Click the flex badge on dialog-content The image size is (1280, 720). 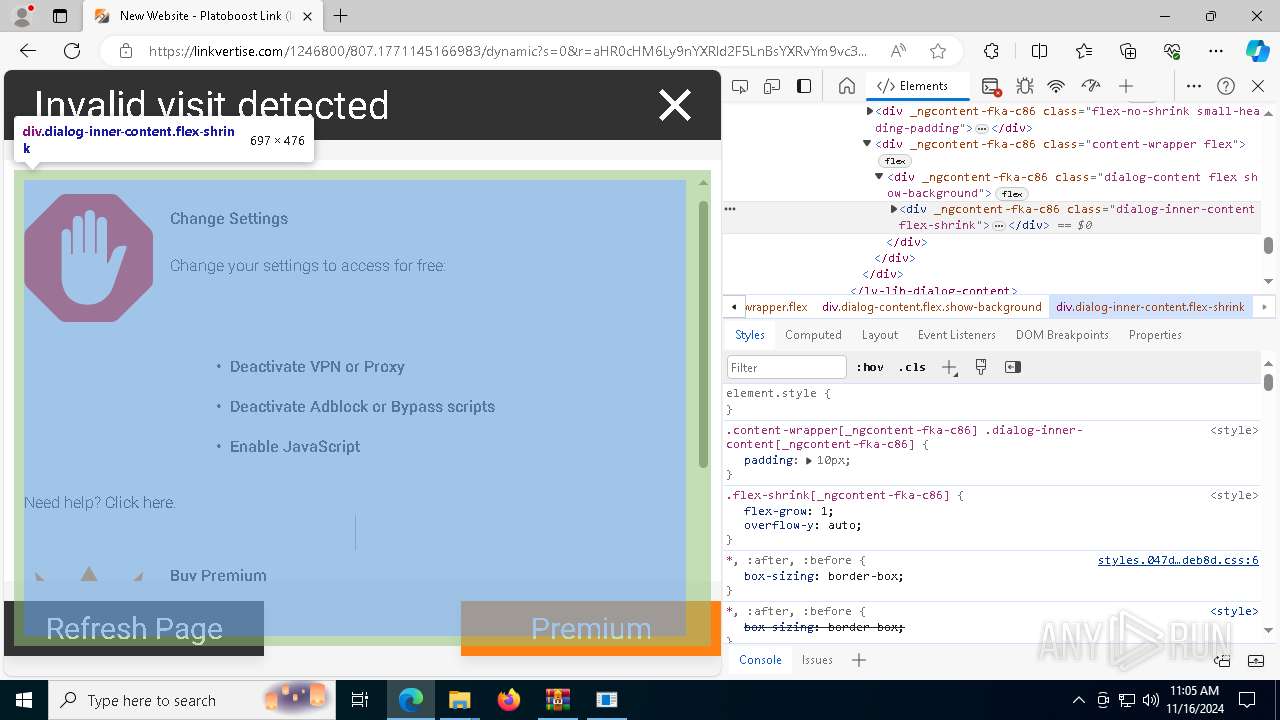1012,194
